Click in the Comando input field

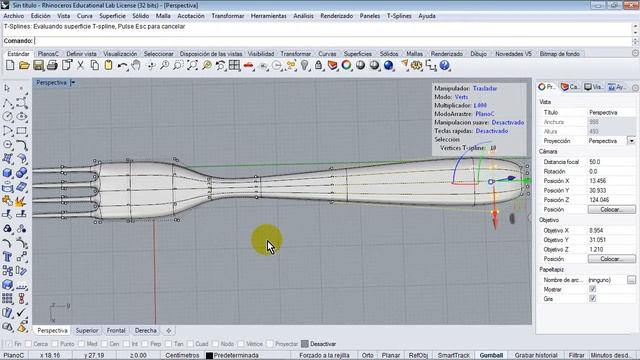[333, 41]
